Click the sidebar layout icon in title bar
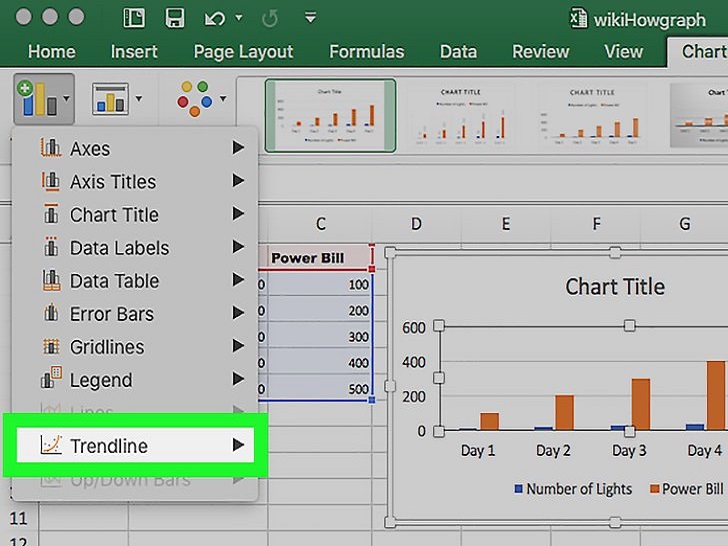 click(134, 19)
